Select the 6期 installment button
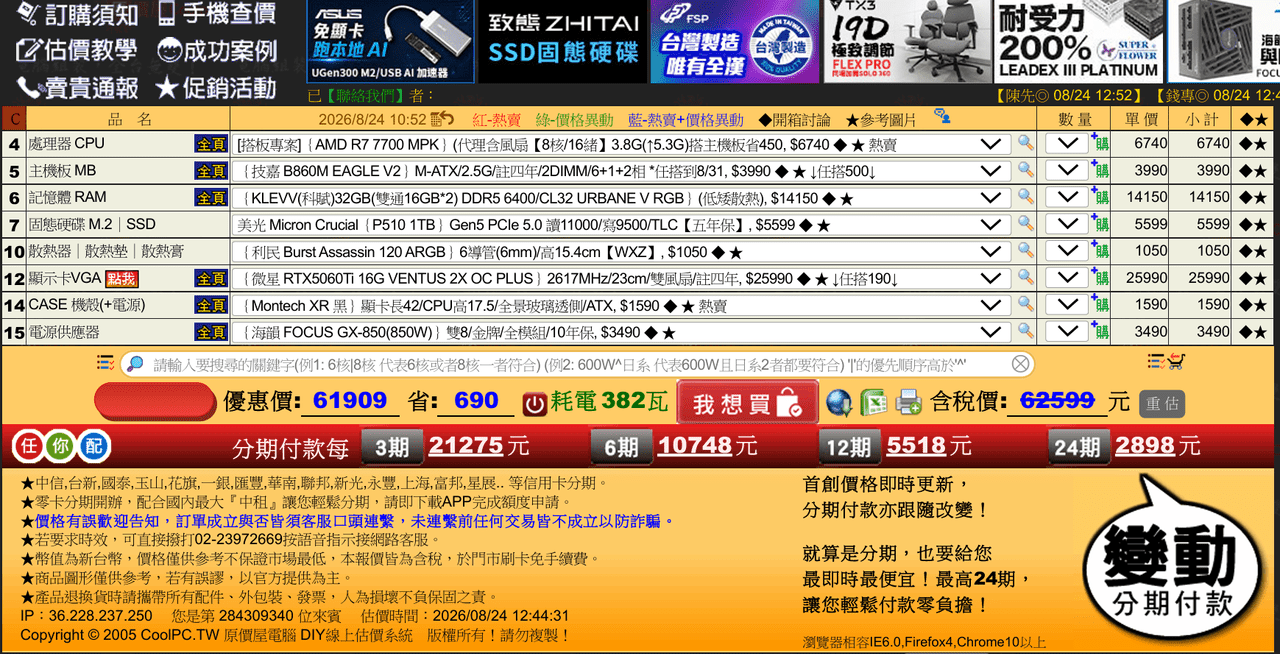1280x654 pixels. pos(621,447)
